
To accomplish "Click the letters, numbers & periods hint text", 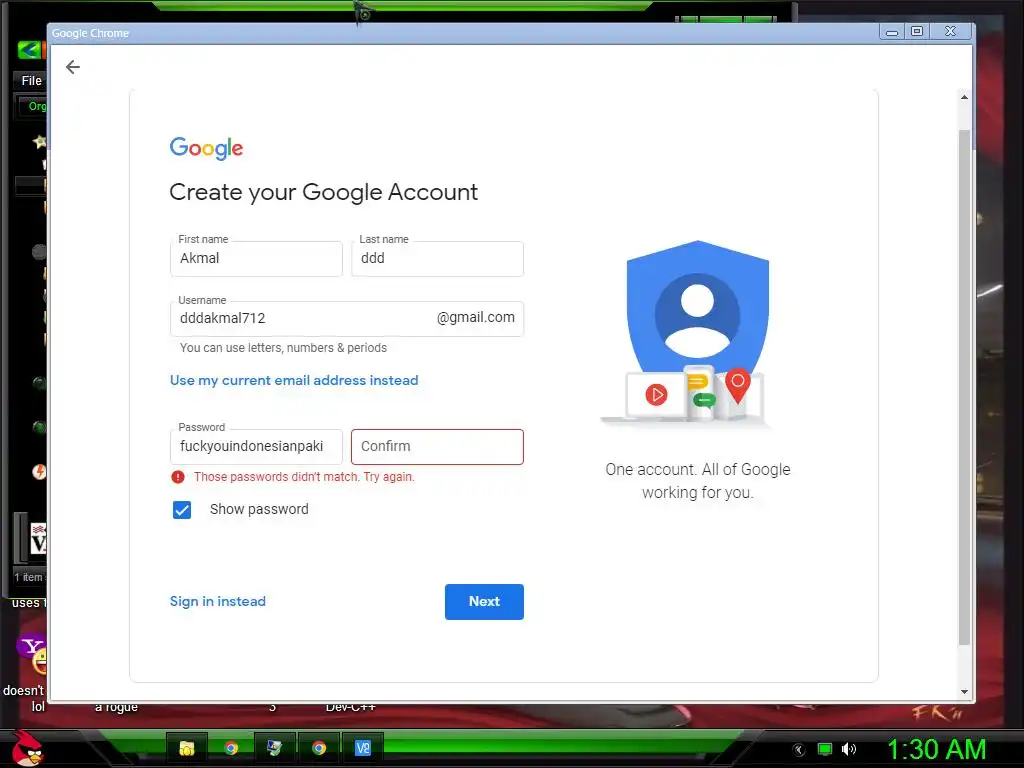I will pos(283,347).
